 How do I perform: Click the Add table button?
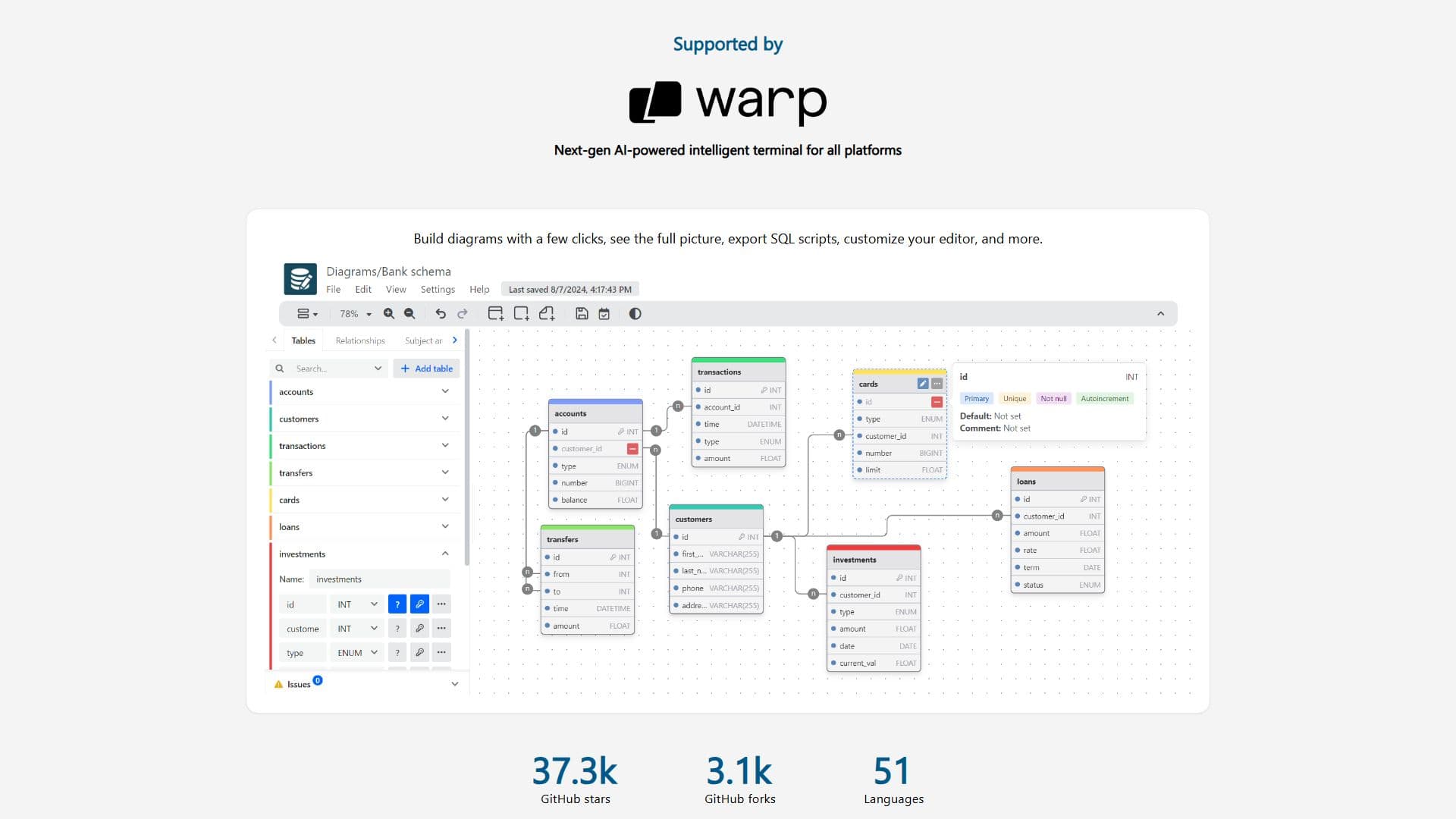pyautogui.click(x=426, y=369)
